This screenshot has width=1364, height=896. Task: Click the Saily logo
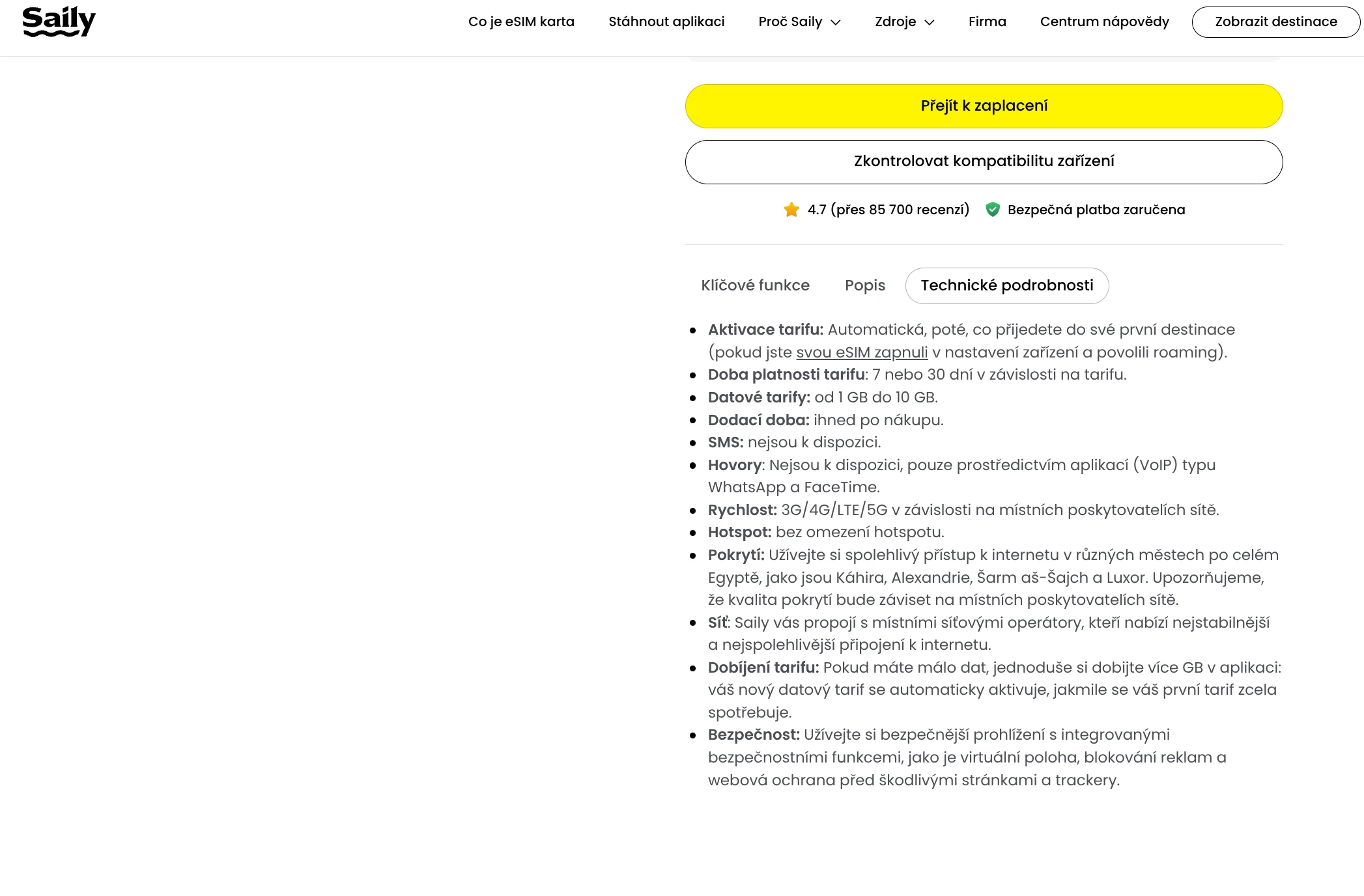coord(59,21)
